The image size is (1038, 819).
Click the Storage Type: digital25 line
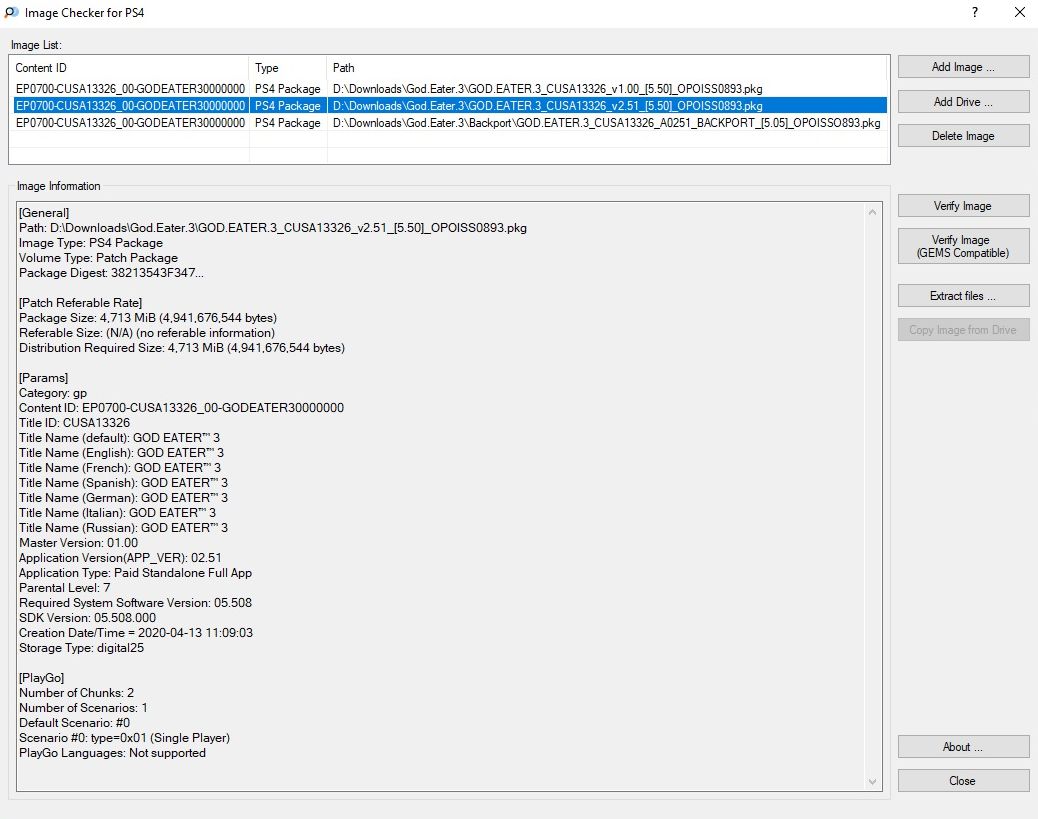[x=81, y=648]
